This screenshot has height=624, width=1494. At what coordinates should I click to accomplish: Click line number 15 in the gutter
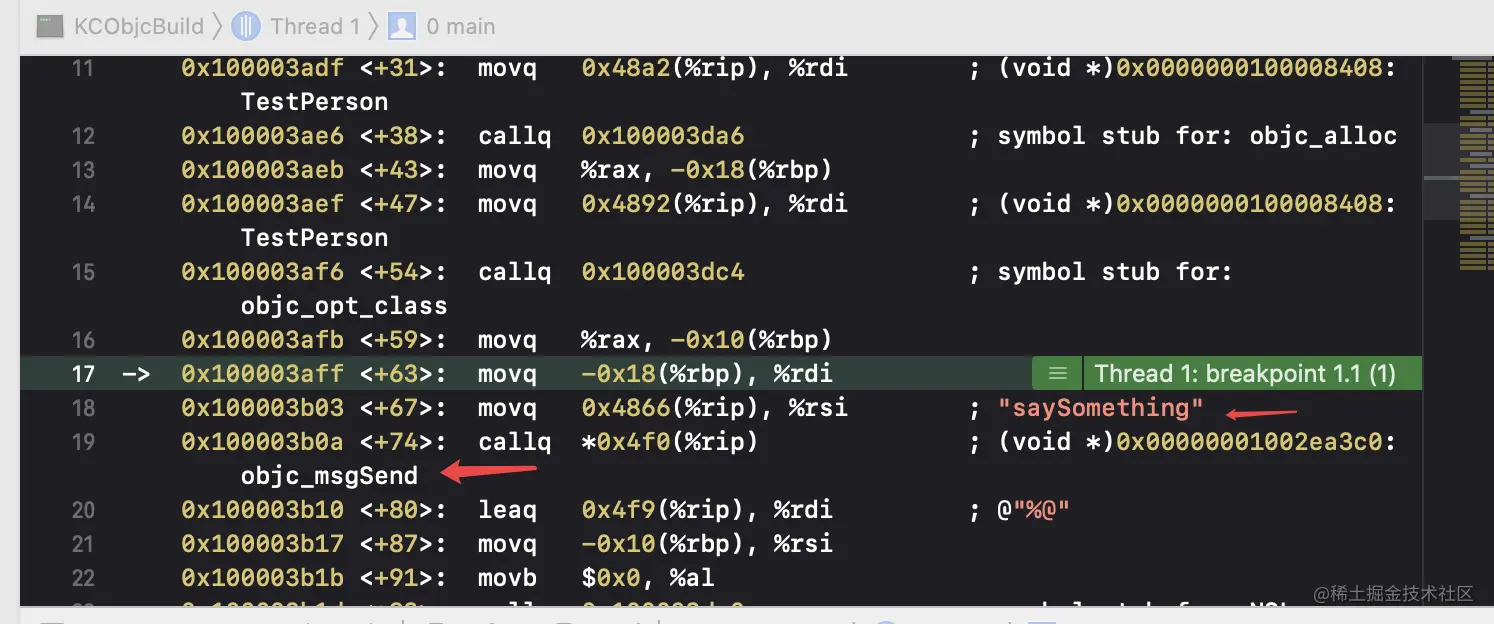point(84,272)
